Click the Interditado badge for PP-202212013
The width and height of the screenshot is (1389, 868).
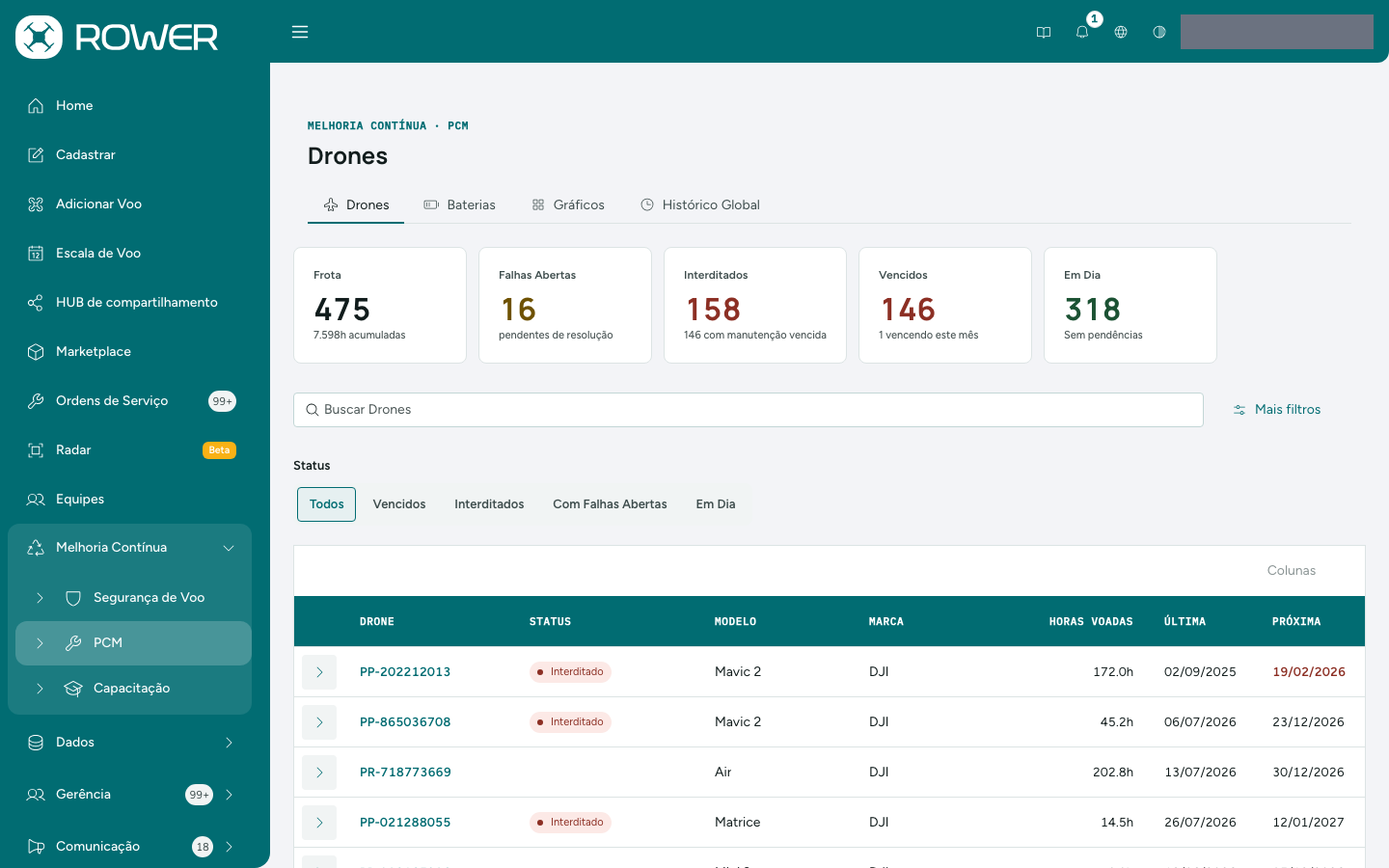coord(570,672)
